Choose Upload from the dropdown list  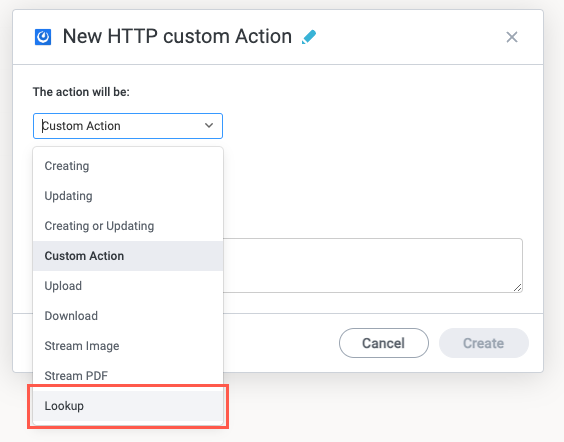128,286
